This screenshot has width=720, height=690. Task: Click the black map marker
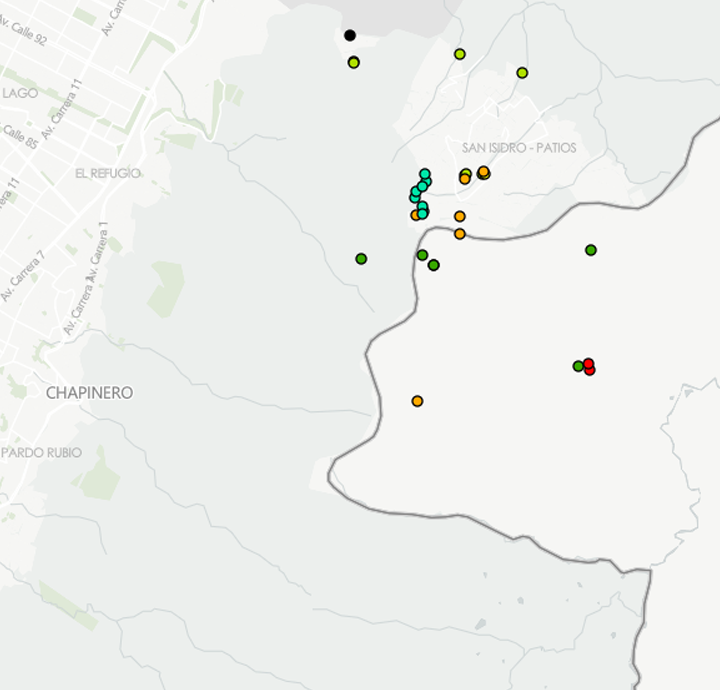click(x=350, y=36)
